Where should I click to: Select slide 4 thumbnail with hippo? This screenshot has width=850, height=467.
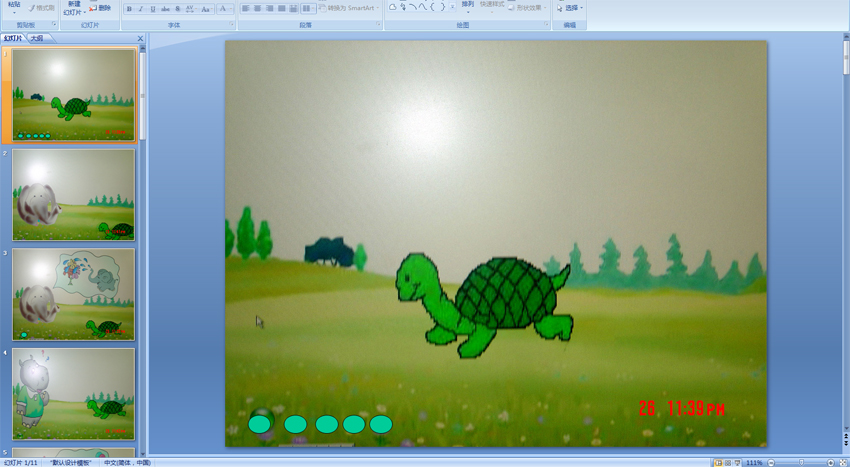click(74, 394)
